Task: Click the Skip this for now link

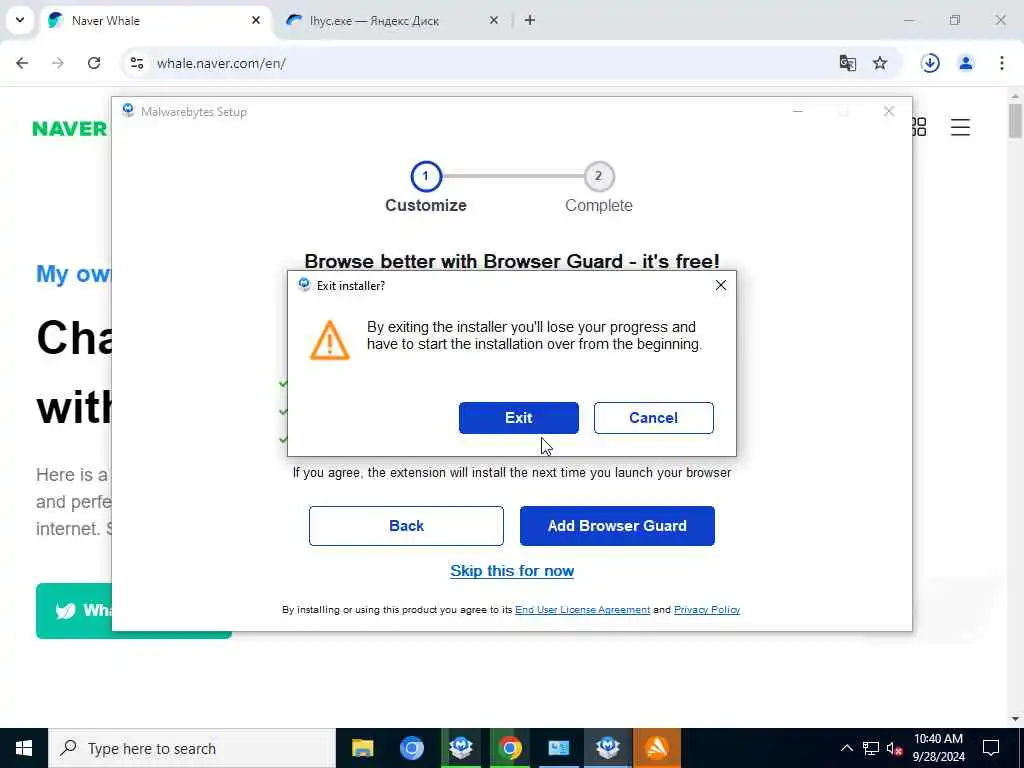Action: point(512,571)
